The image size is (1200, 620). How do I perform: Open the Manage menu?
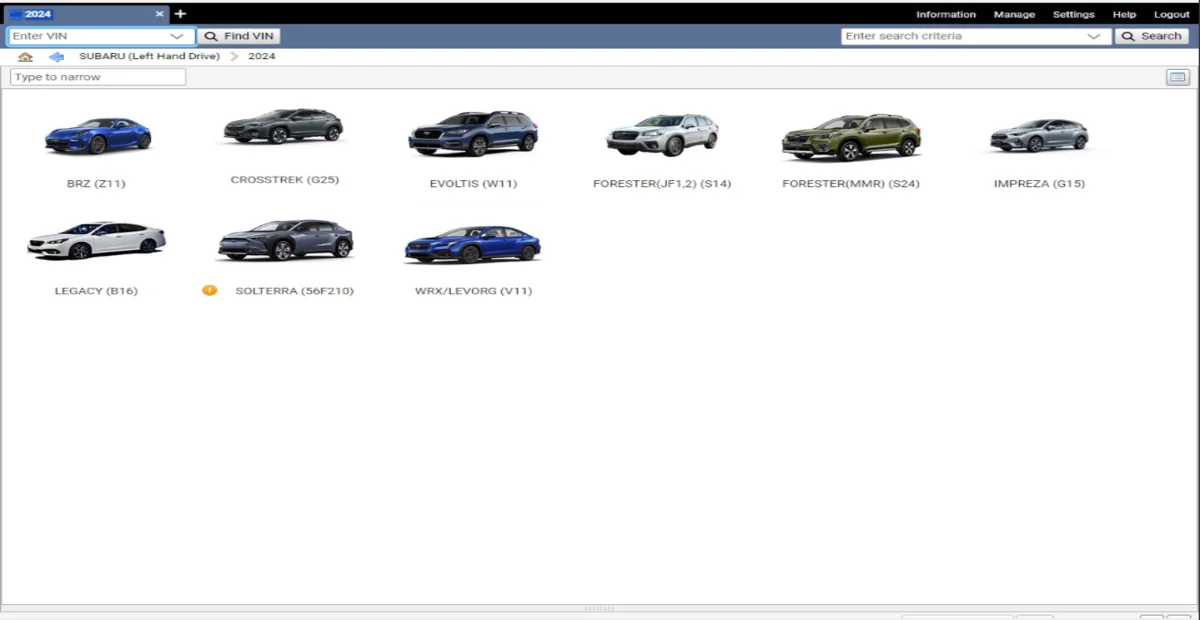[1014, 15]
